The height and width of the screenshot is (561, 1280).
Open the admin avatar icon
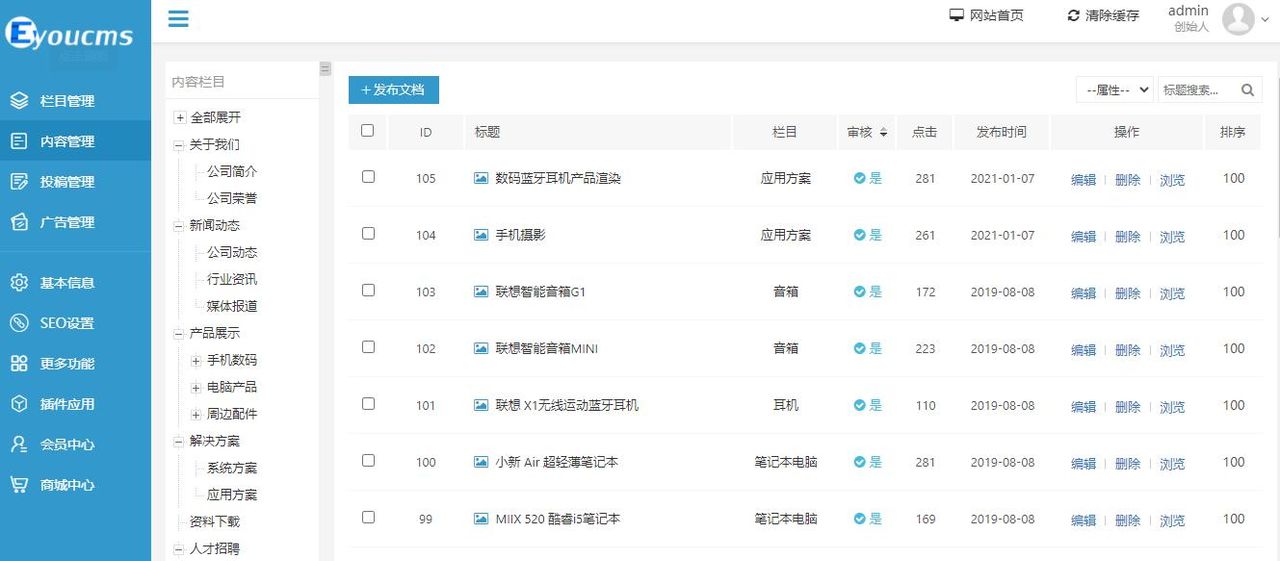click(x=1238, y=19)
